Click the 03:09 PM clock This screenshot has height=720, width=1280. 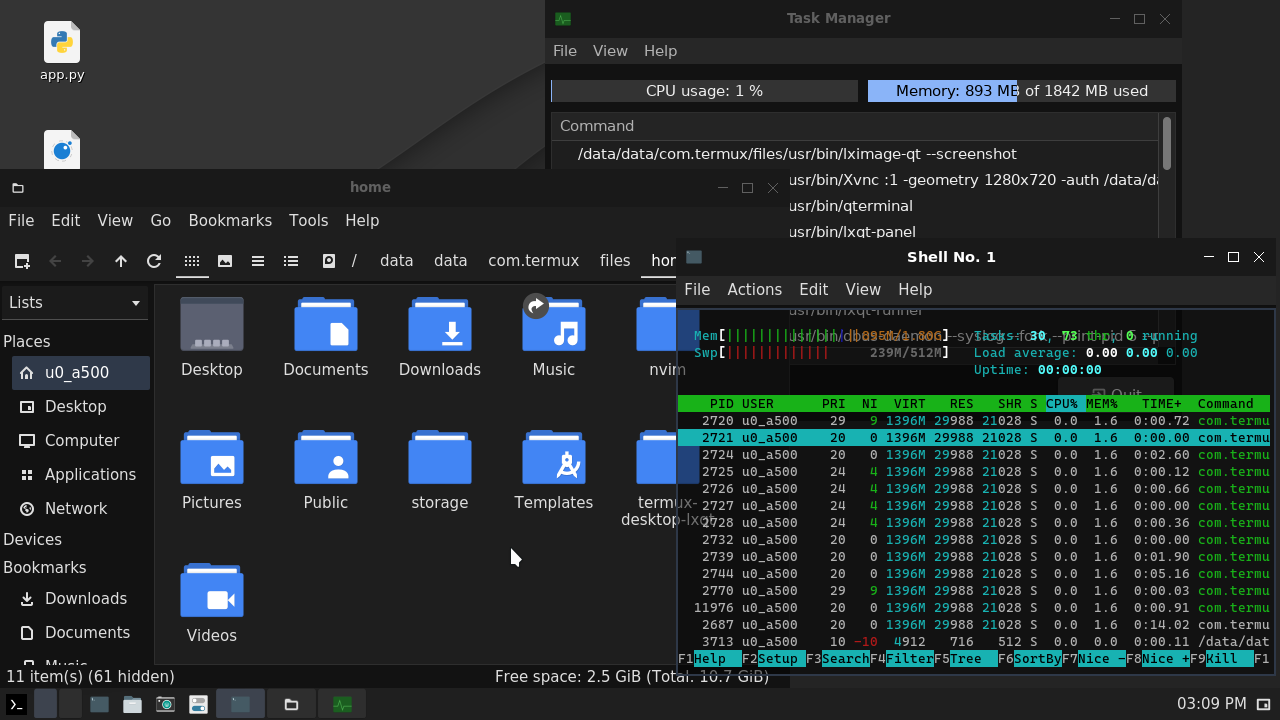(1211, 704)
